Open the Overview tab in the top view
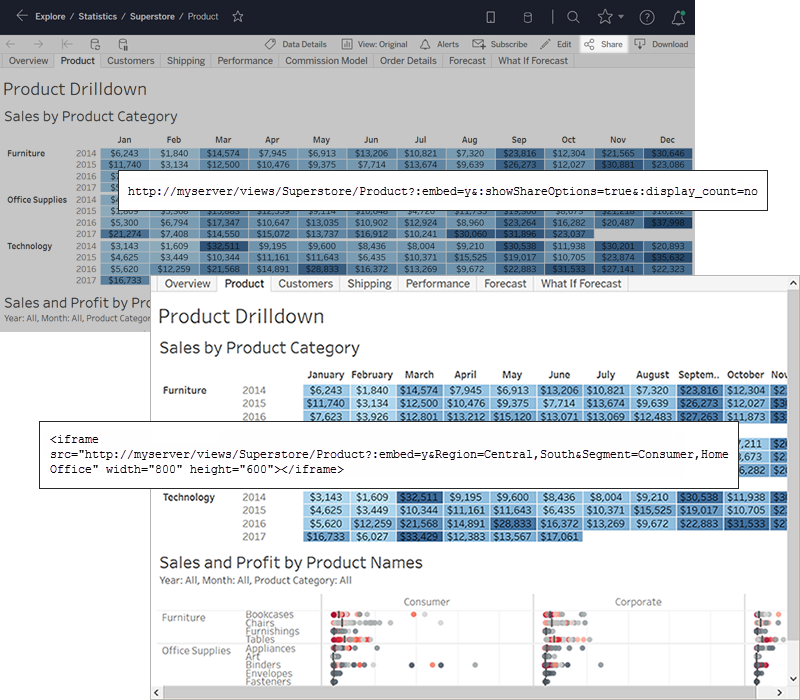Screen dimensions: 800x700 coord(29,61)
